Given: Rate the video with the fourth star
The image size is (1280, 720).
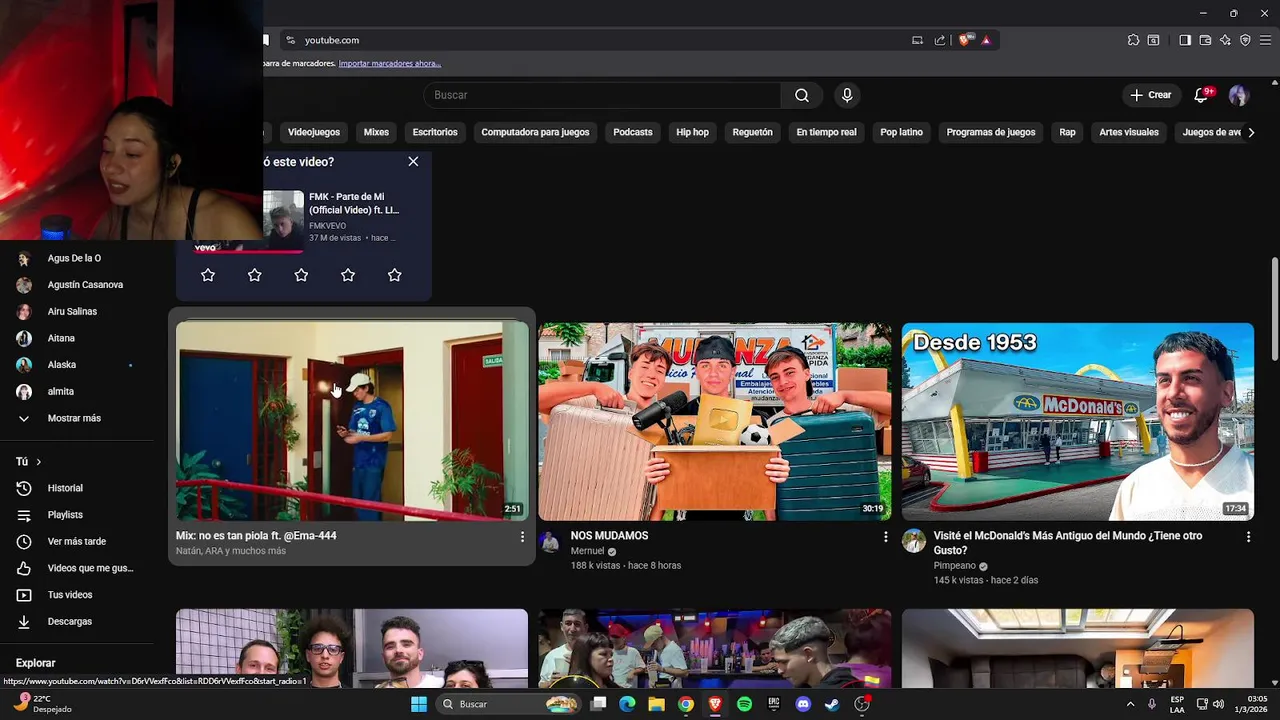Looking at the screenshot, I should [348, 275].
